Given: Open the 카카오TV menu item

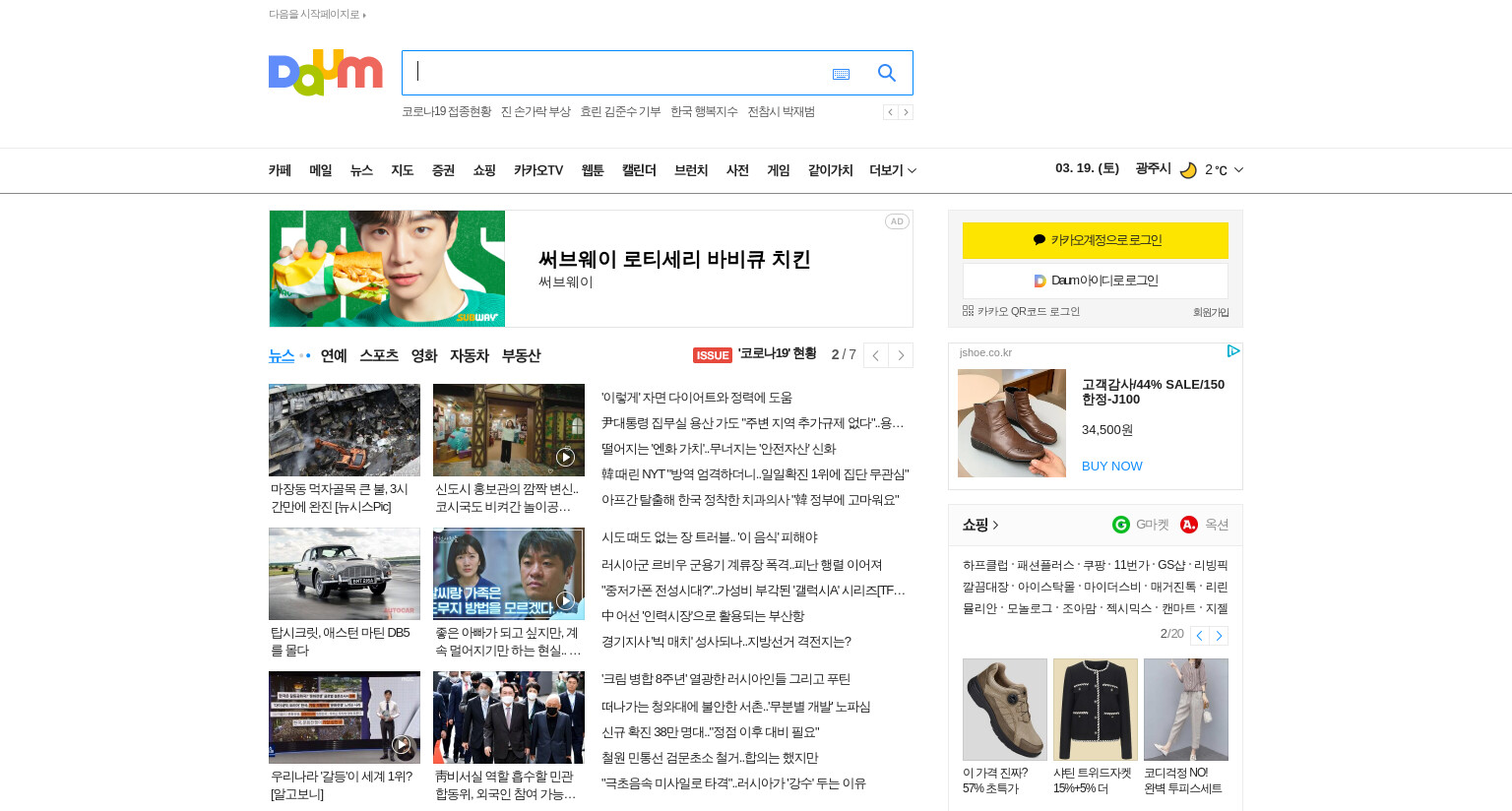Looking at the screenshot, I should coord(538,170).
